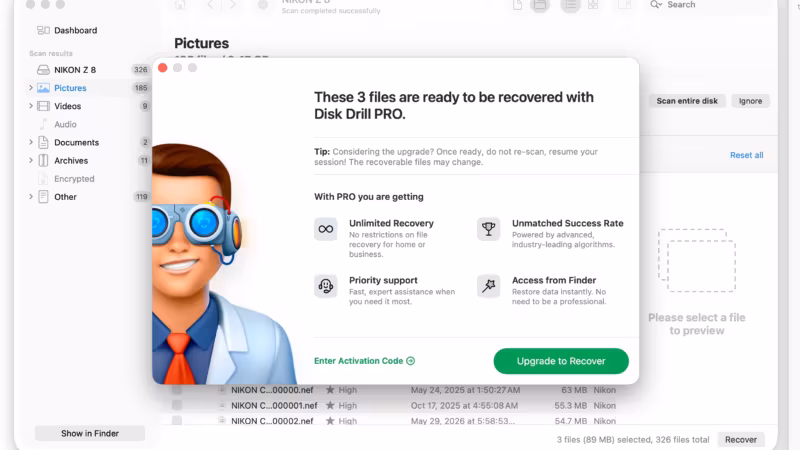800x450 pixels.
Task: Select file name NIKON C...00002.nef
Action: pyautogui.click(x=272, y=421)
